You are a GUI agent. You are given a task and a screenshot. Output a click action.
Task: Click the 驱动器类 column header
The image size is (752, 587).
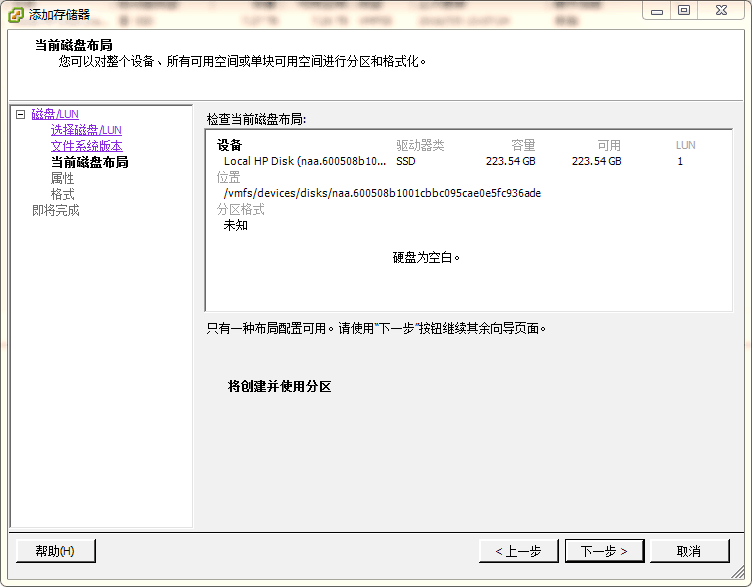(x=420, y=145)
